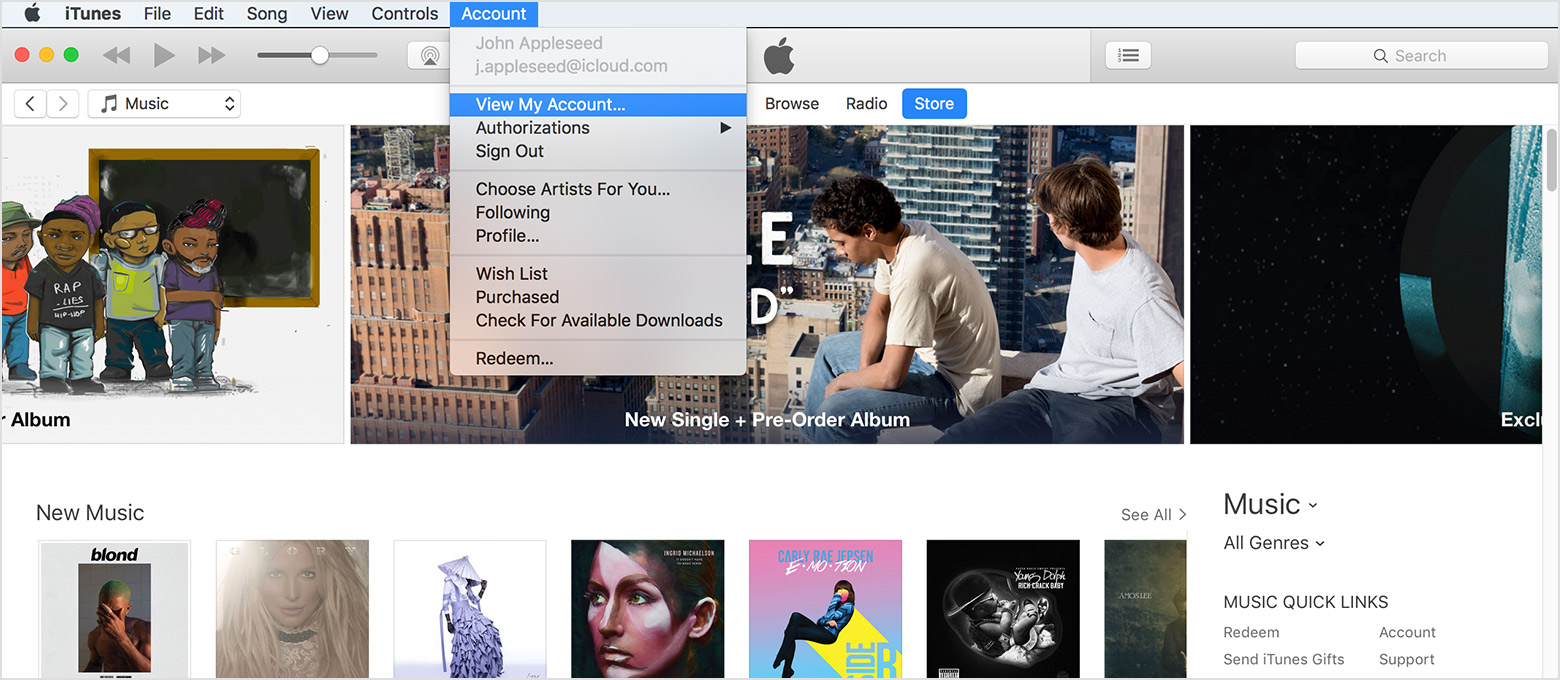The width and height of the screenshot is (1560, 680).
Task: Click Send iTunes Gifts quick link
Action: click(1284, 659)
